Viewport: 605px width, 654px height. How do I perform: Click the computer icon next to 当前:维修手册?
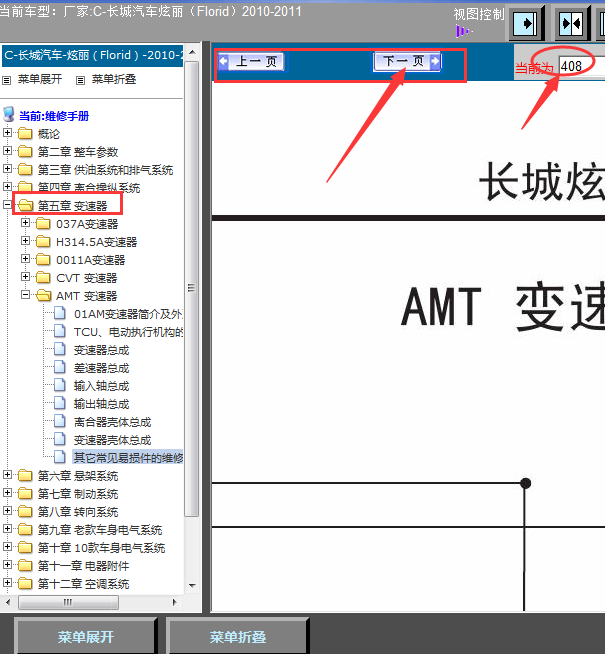pos(9,114)
